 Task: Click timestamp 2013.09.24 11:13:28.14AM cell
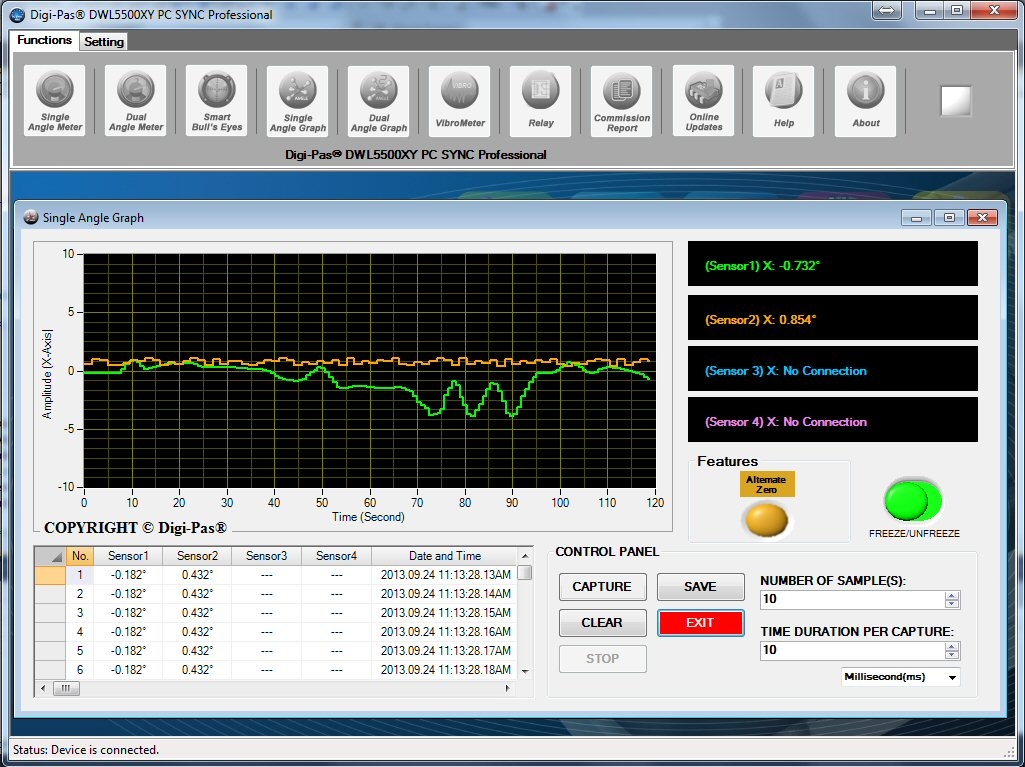click(445, 594)
